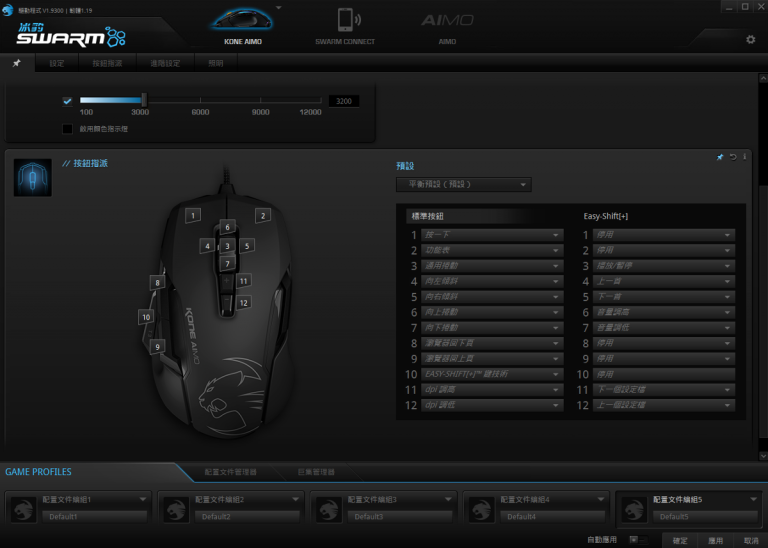Select mouse button marker 8
Image resolution: width=768 pixels, height=548 pixels.
[157, 283]
